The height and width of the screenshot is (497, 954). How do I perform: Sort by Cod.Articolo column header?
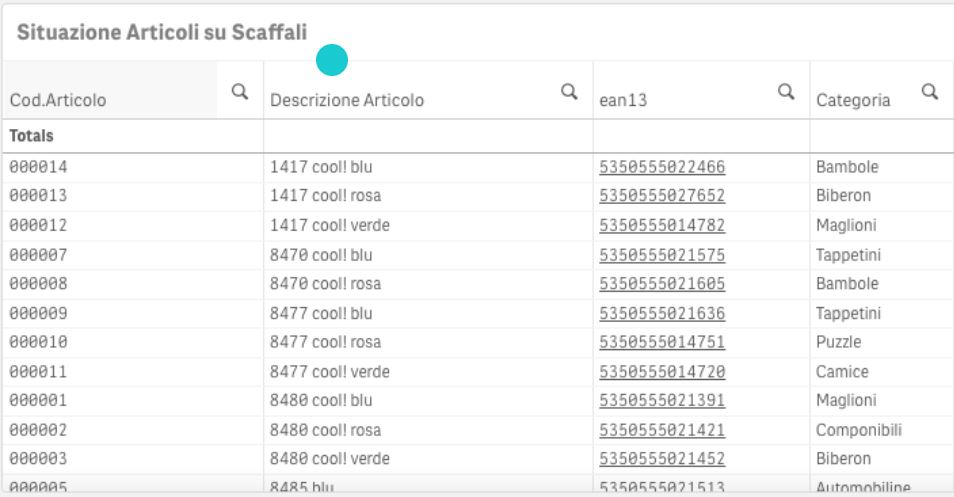(x=58, y=100)
